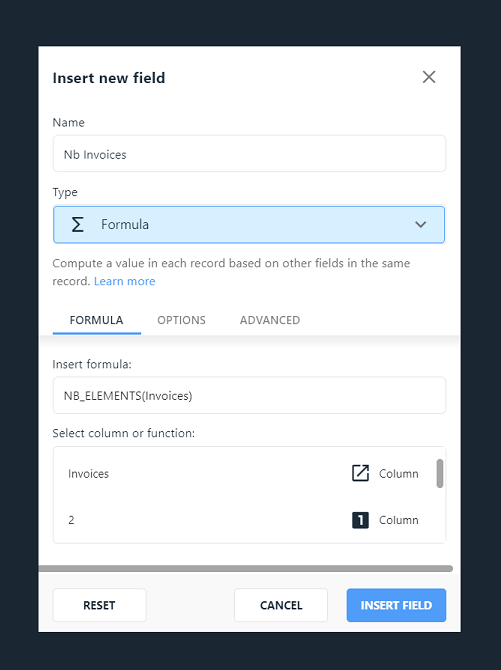Click the link icon beside Invoices column
The width and height of the screenshot is (501, 670).
[360, 473]
